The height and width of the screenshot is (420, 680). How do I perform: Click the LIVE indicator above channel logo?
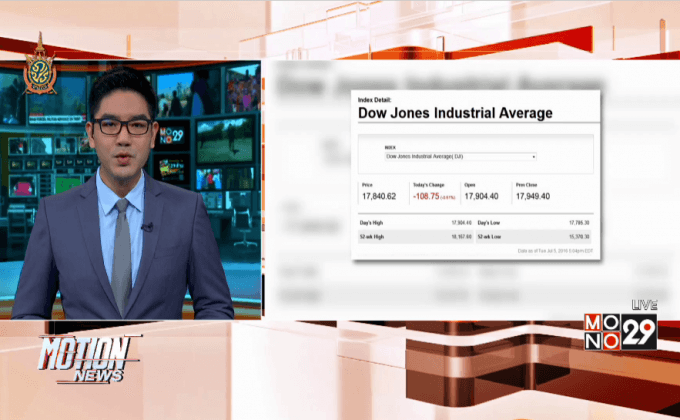click(x=644, y=304)
